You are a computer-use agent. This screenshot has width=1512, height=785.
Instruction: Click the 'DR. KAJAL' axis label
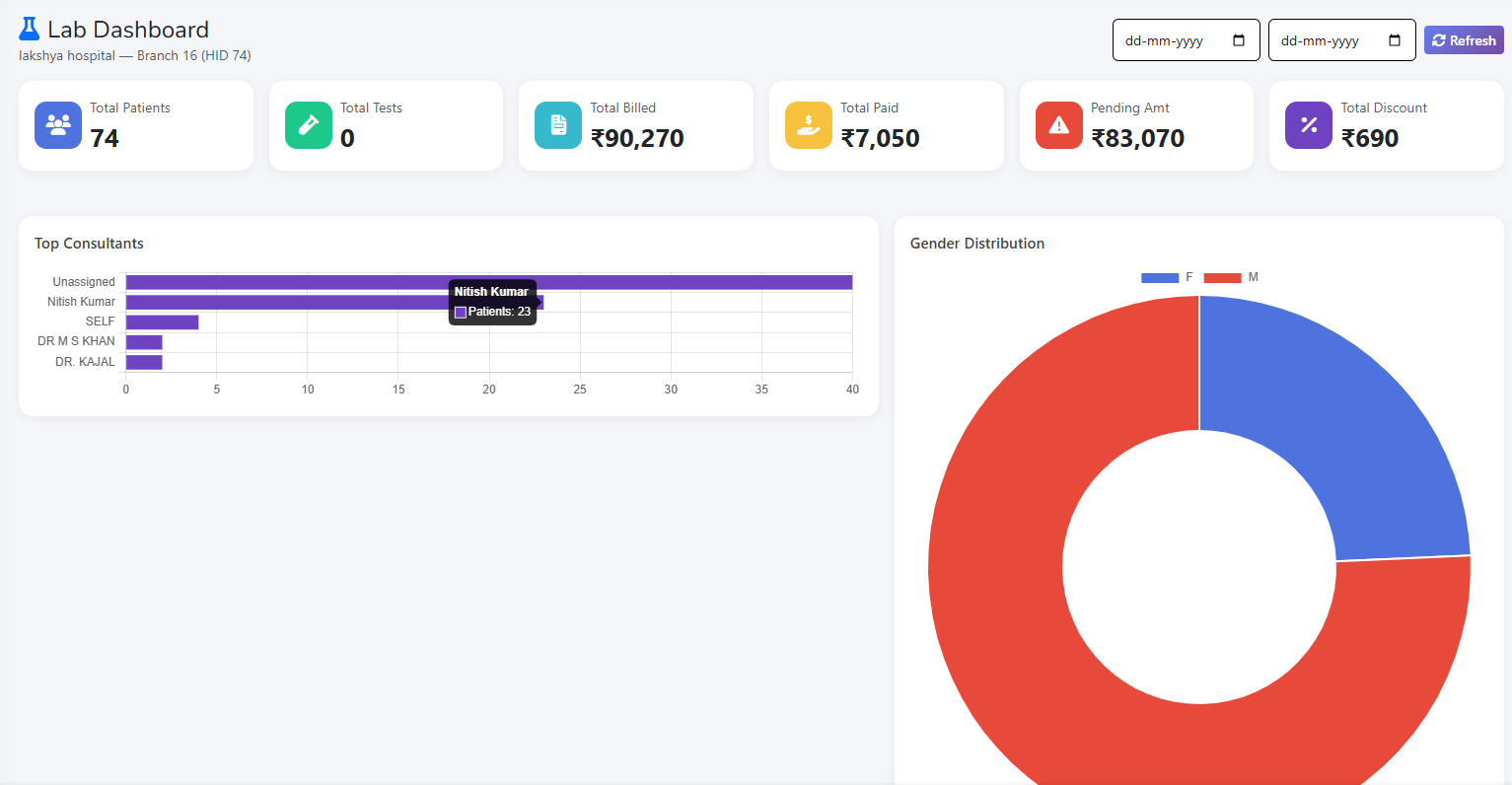point(85,362)
